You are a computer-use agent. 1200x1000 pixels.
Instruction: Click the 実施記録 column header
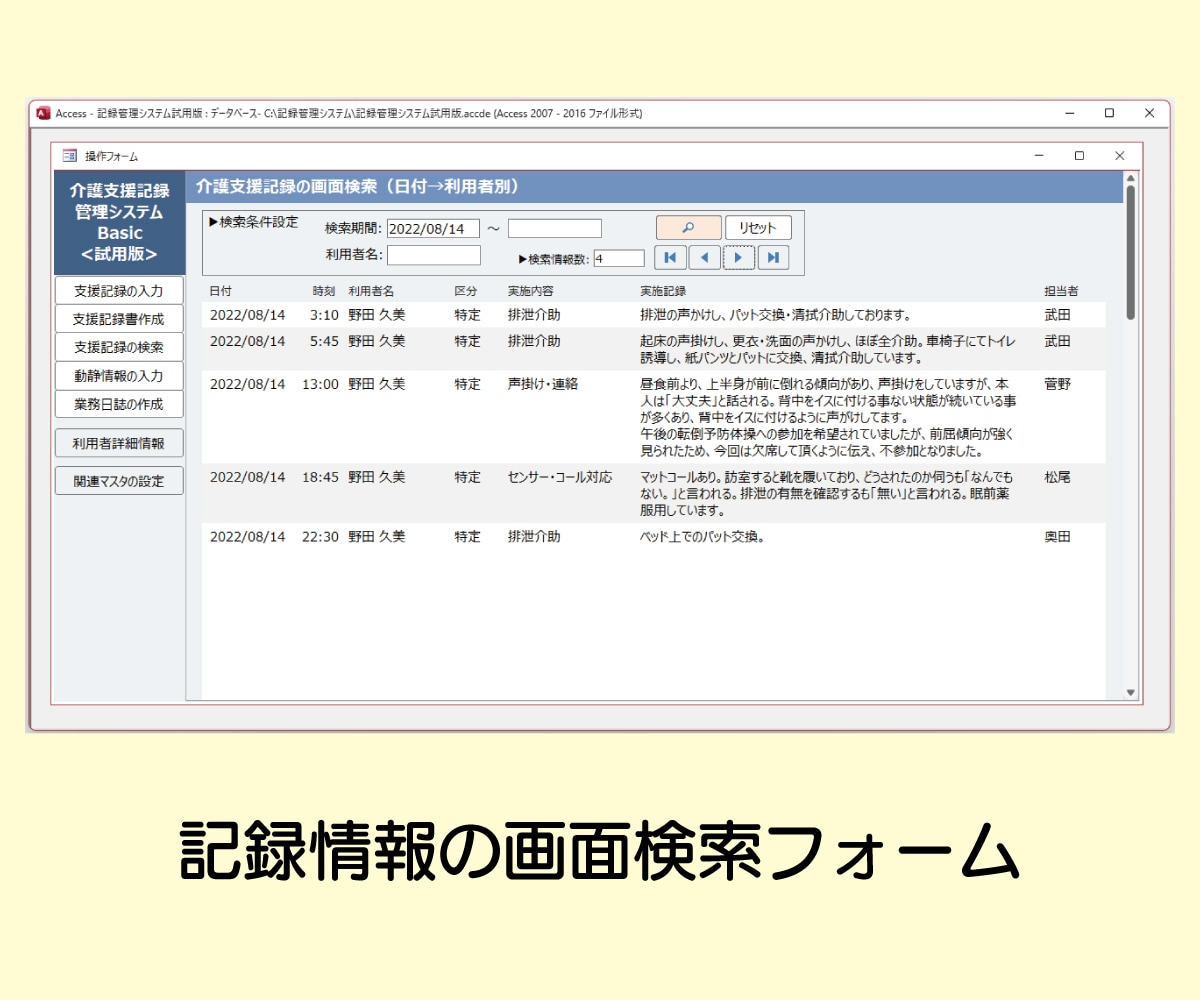(663, 291)
